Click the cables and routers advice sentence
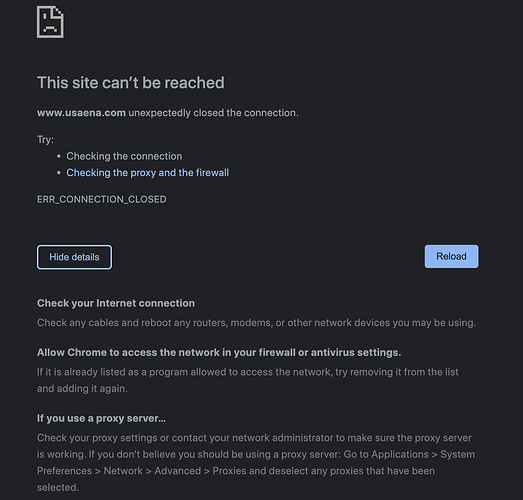Viewport: 523px width, 500px height. 256,323
